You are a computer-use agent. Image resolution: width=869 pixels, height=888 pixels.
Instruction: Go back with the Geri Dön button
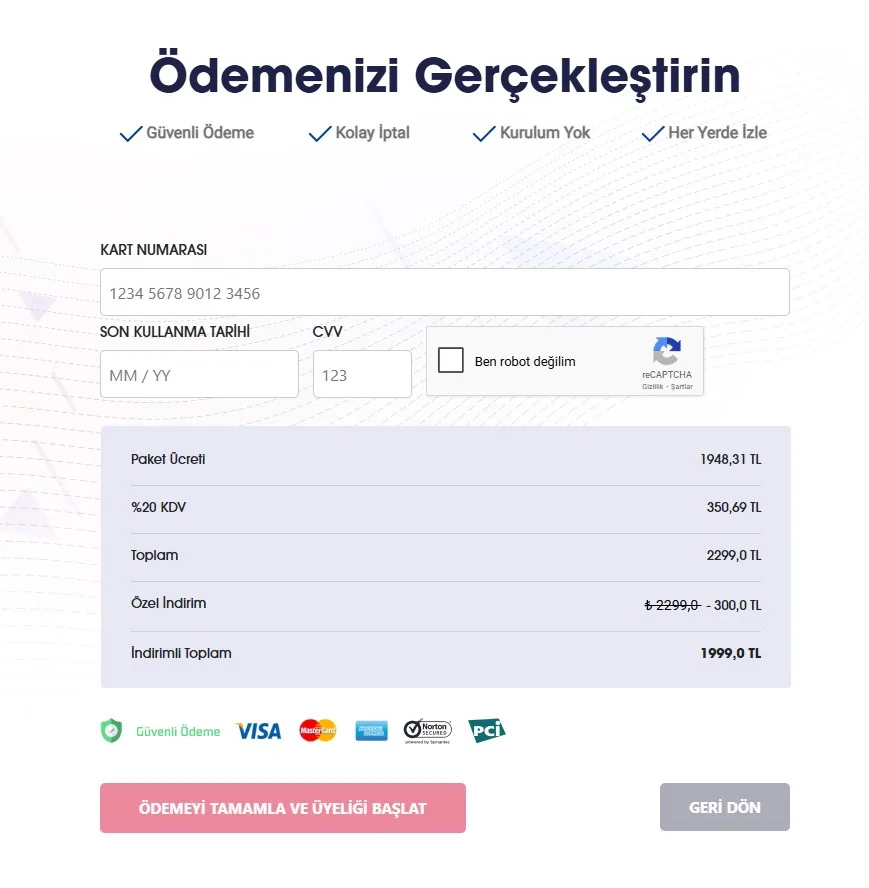coord(724,807)
